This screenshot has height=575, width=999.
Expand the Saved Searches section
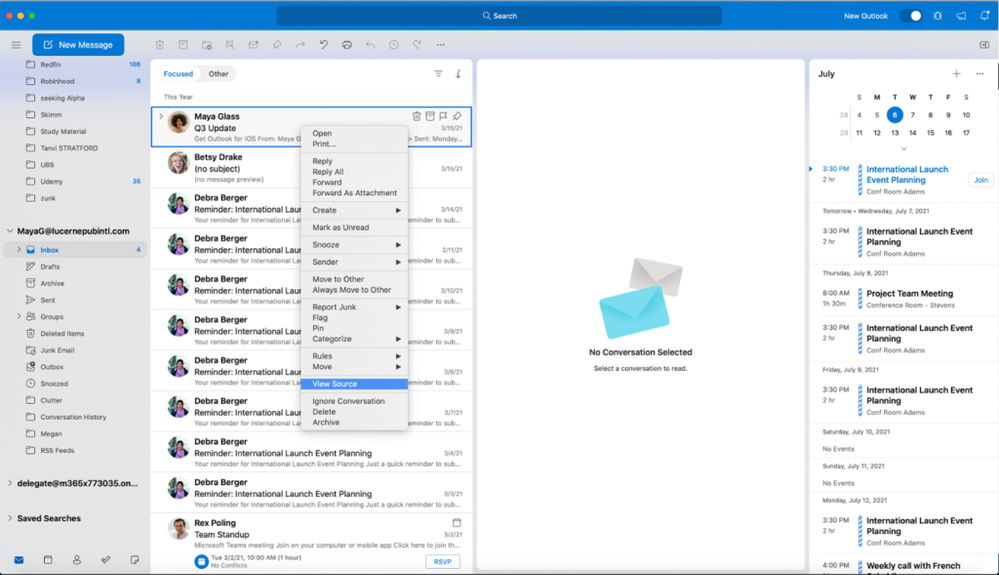pyautogui.click(x=10, y=518)
